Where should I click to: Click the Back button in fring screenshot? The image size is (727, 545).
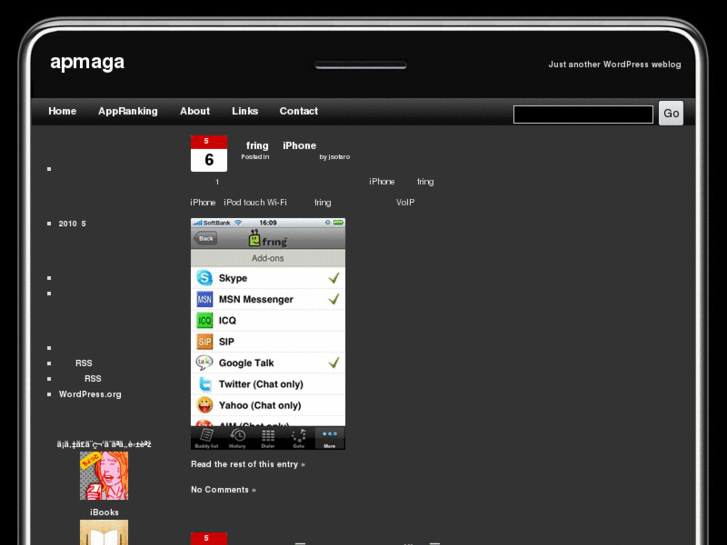pos(205,238)
